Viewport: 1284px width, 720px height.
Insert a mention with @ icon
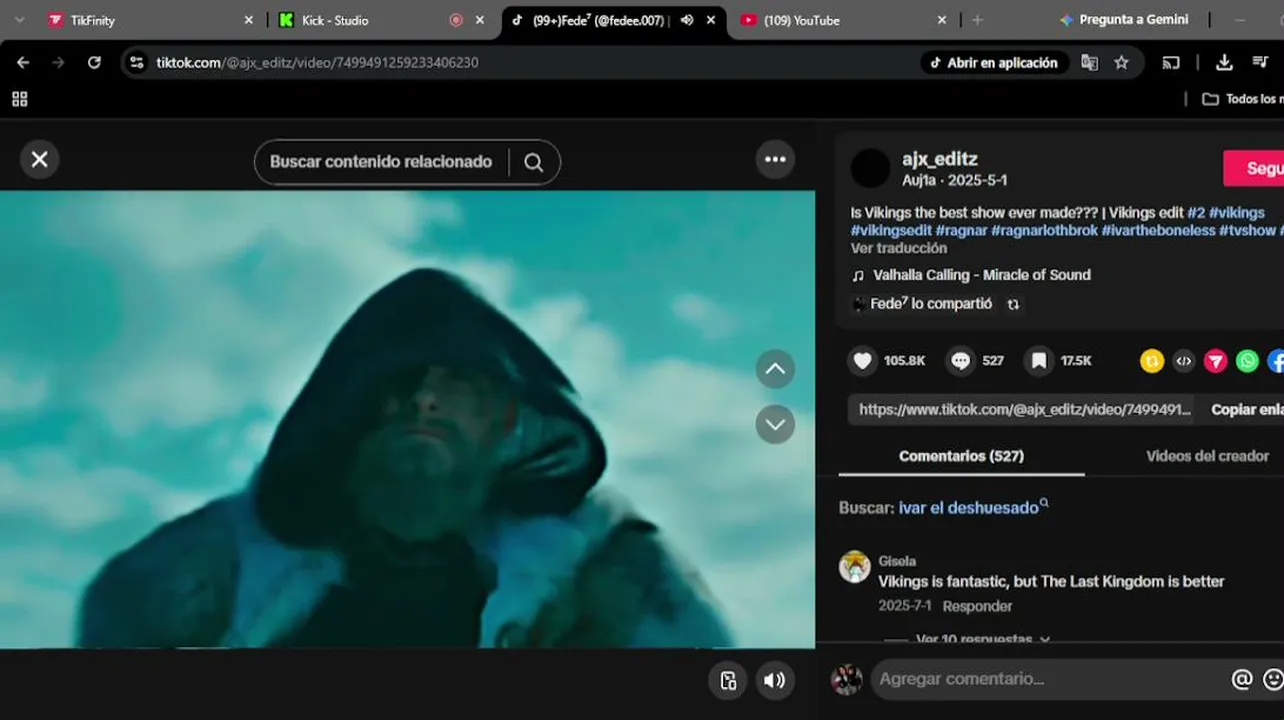(1242, 680)
